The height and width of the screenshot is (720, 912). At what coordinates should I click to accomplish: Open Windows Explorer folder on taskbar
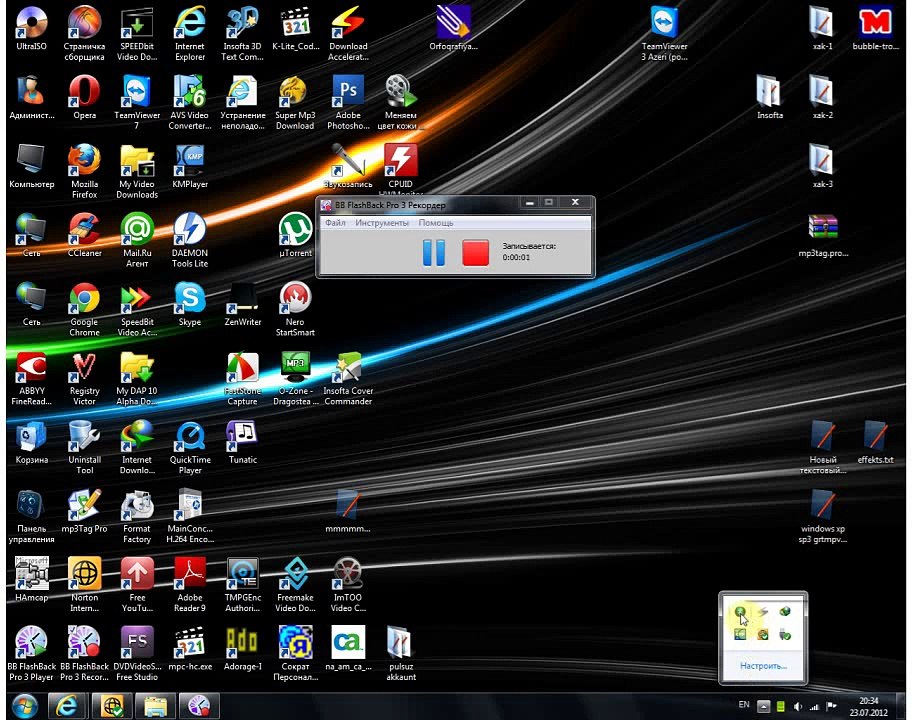(x=155, y=706)
